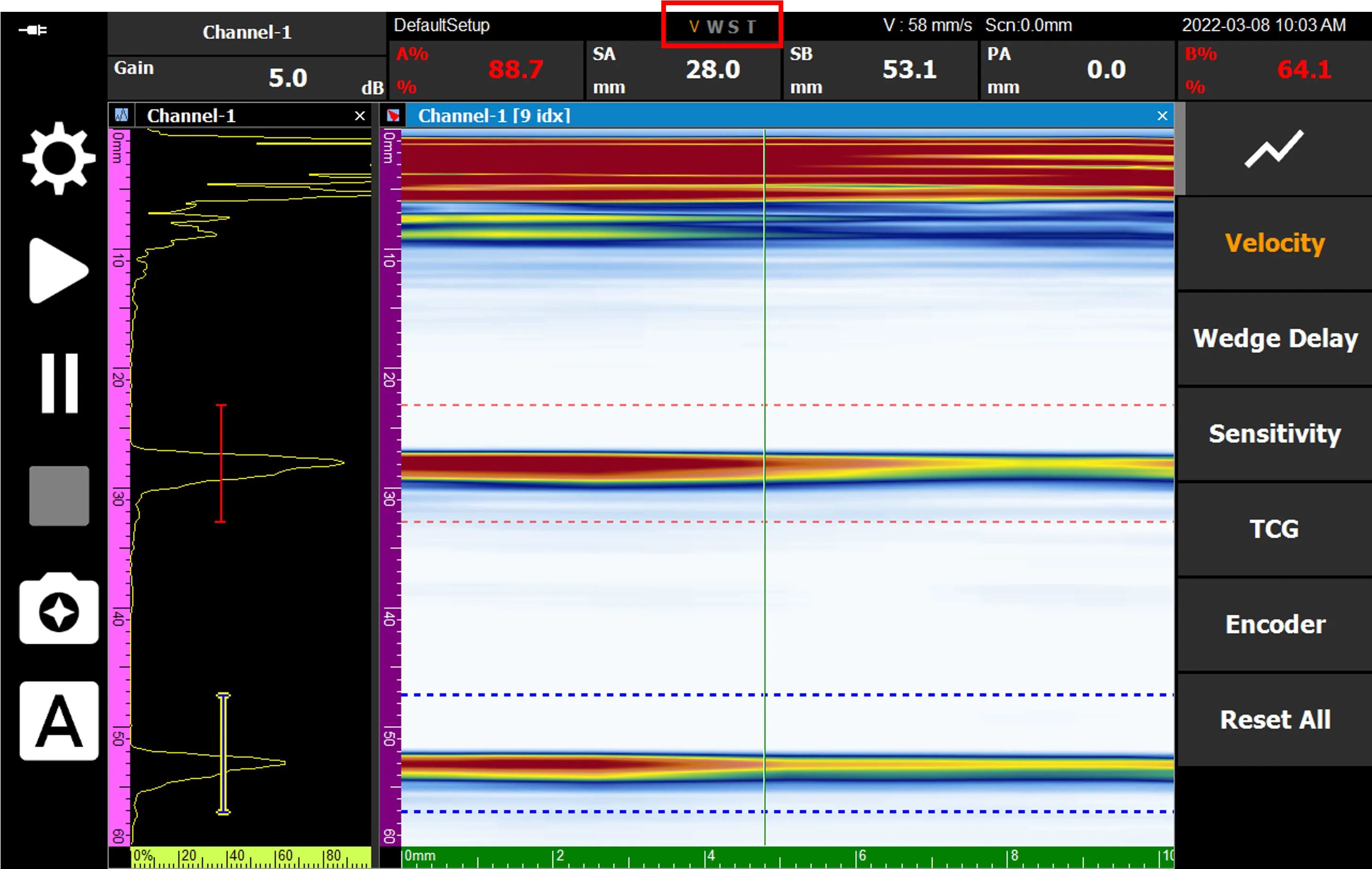The width and height of the screenshot is (1372, 869).
Task: Open the TCG calibration
Action: 1275,529
